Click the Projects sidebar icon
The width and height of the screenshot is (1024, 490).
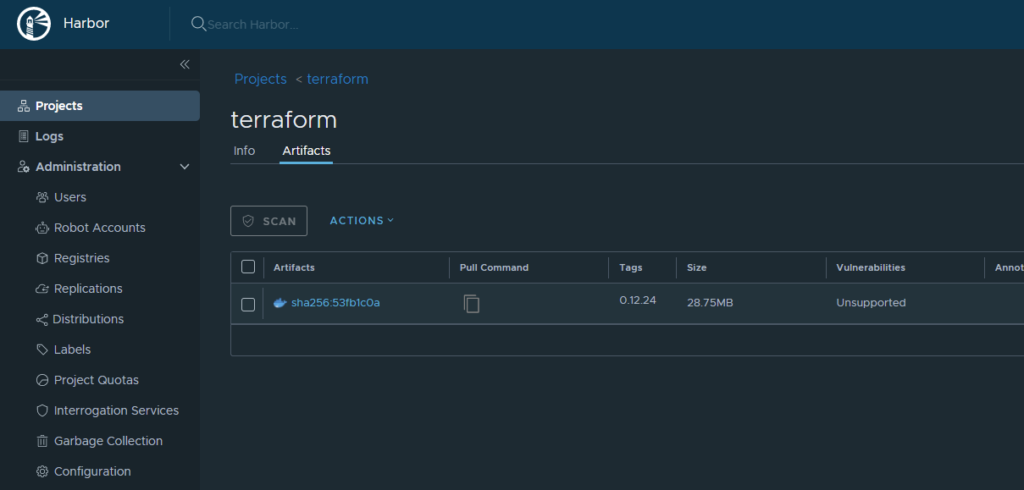[x=24, y=106]
